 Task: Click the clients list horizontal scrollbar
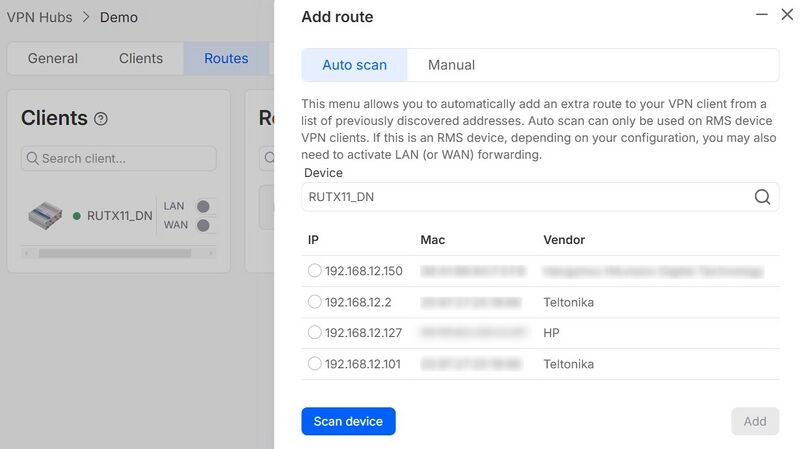[x=110, y=254]
